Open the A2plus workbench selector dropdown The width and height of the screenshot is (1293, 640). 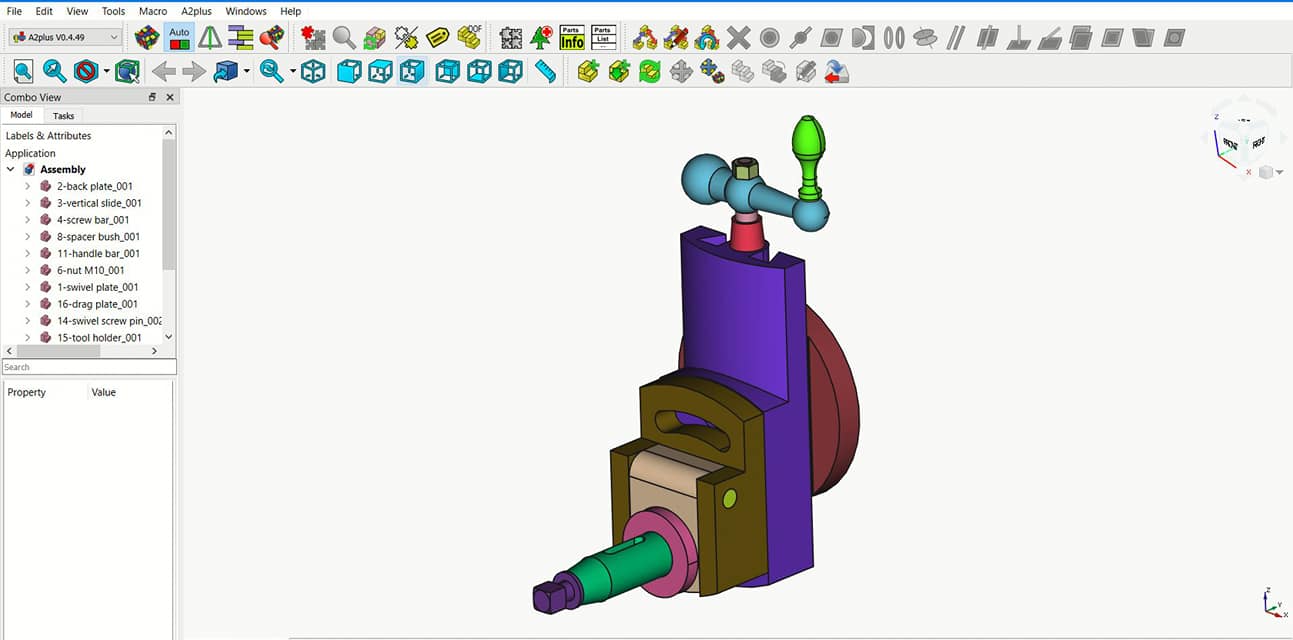(x=65, y=37)
